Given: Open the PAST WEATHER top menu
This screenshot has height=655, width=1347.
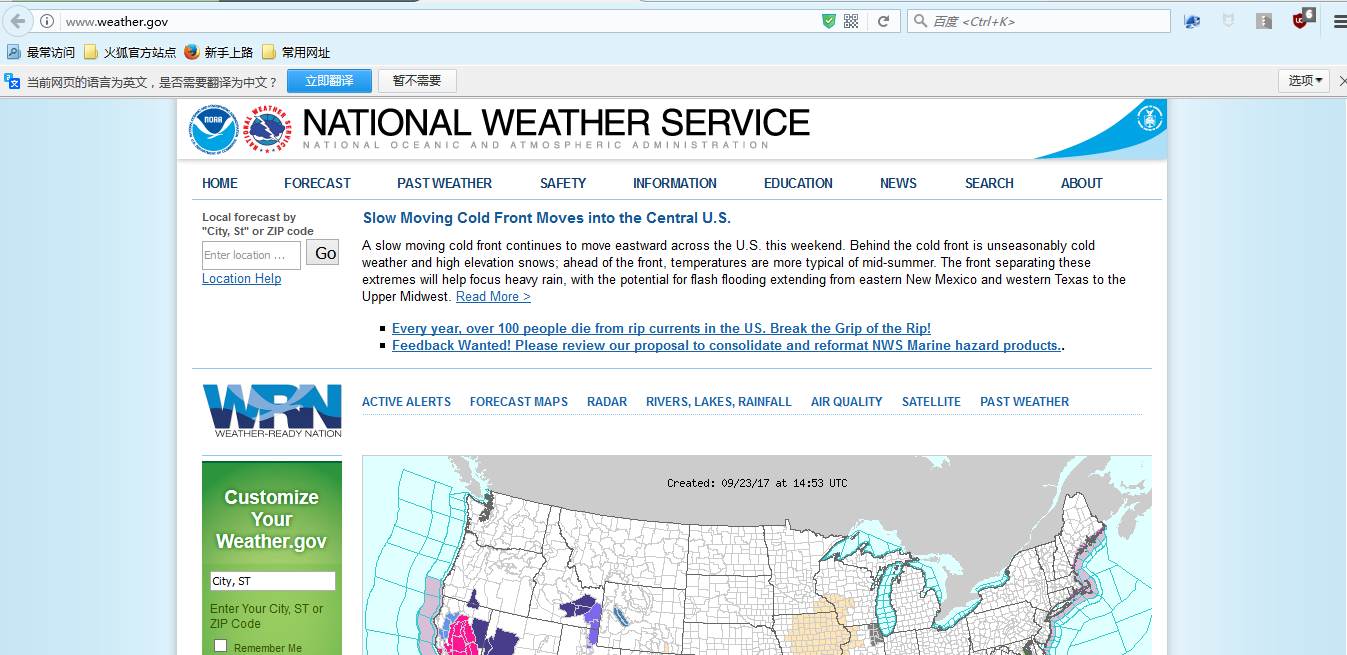Looking at the screenshot, I should click(x=444, y=183).
